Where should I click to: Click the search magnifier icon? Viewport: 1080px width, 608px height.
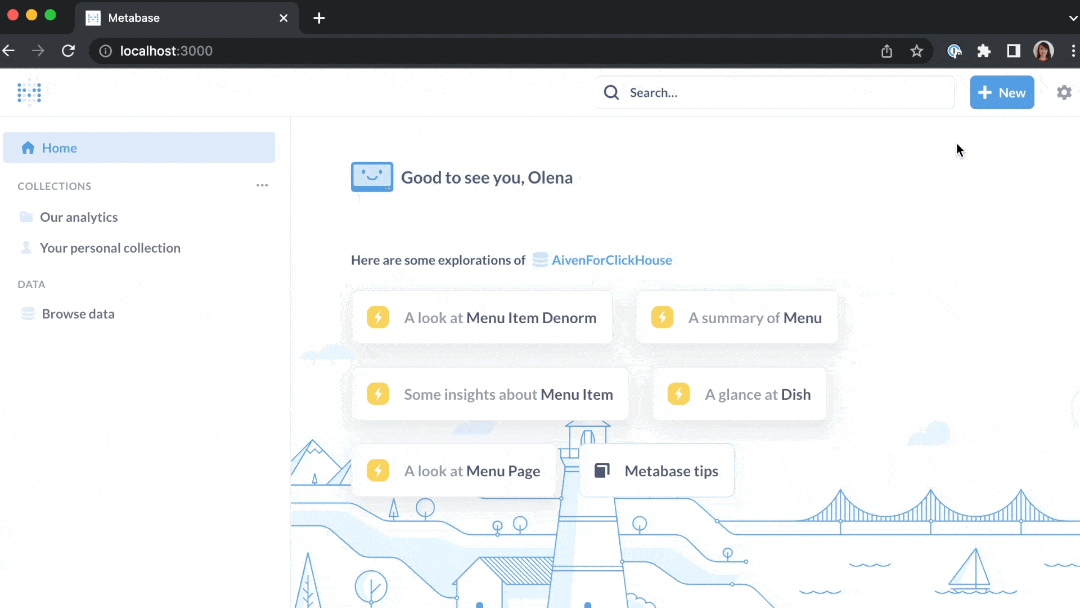[x=611, y=92]
